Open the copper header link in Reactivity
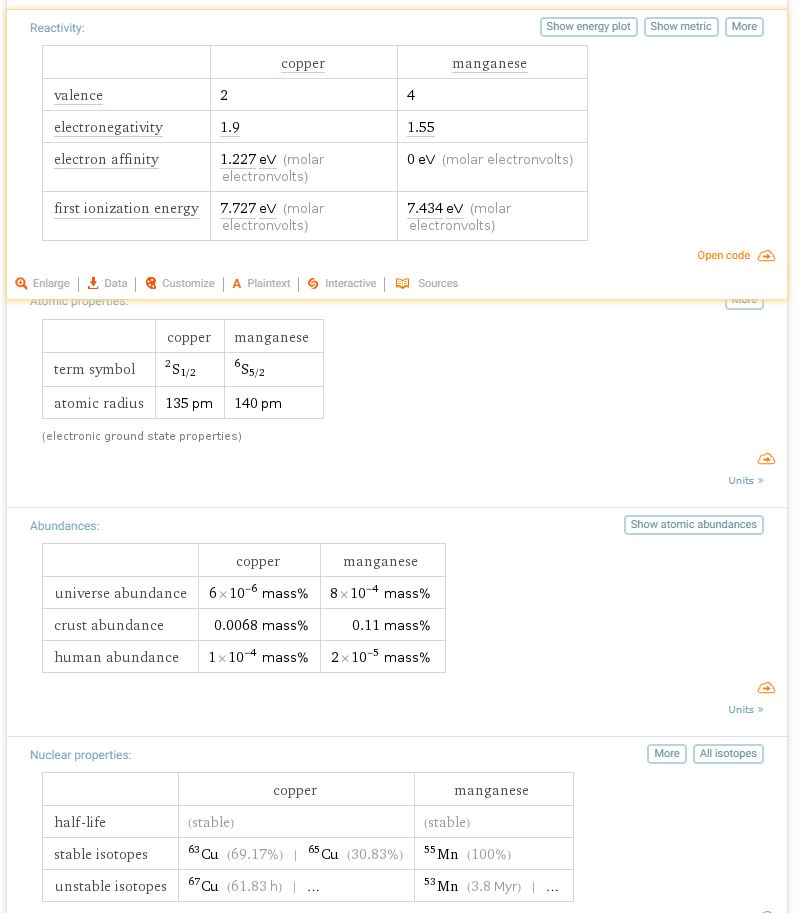Viewport: 802px width, 913px height. (x=303, y=63)
